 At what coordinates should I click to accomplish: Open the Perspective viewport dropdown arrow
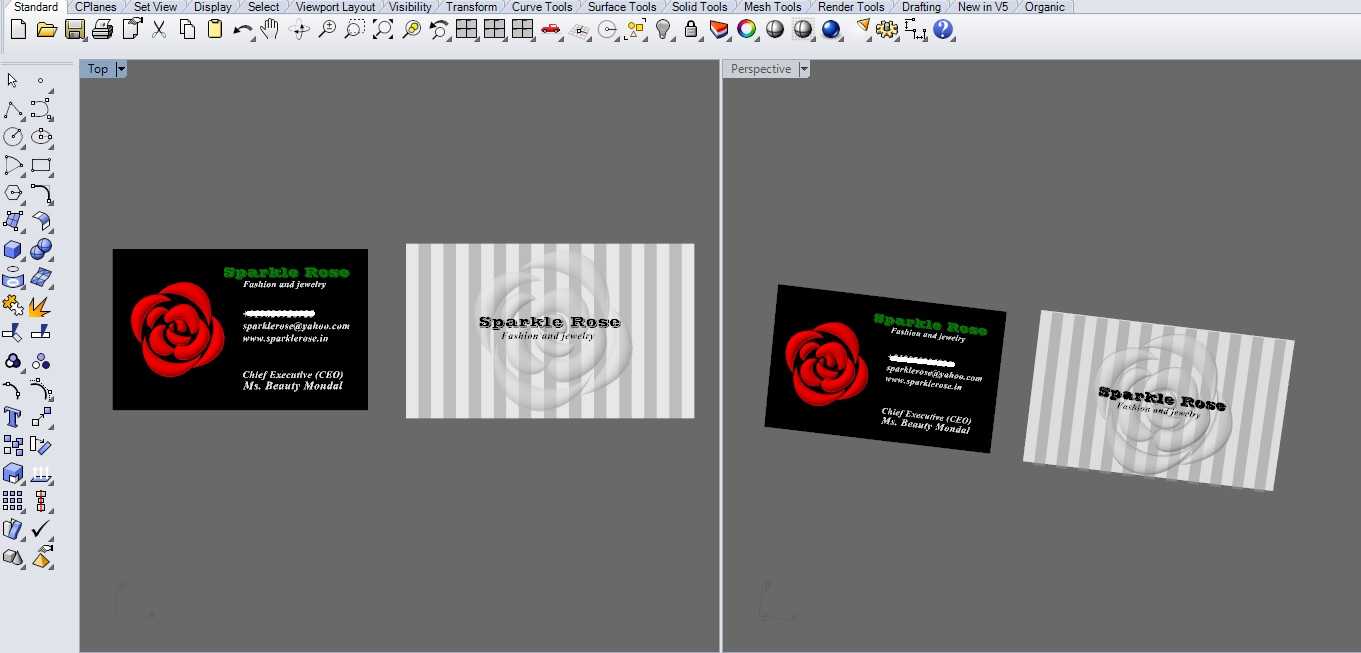pyautogui.click(x=804, y=69)
